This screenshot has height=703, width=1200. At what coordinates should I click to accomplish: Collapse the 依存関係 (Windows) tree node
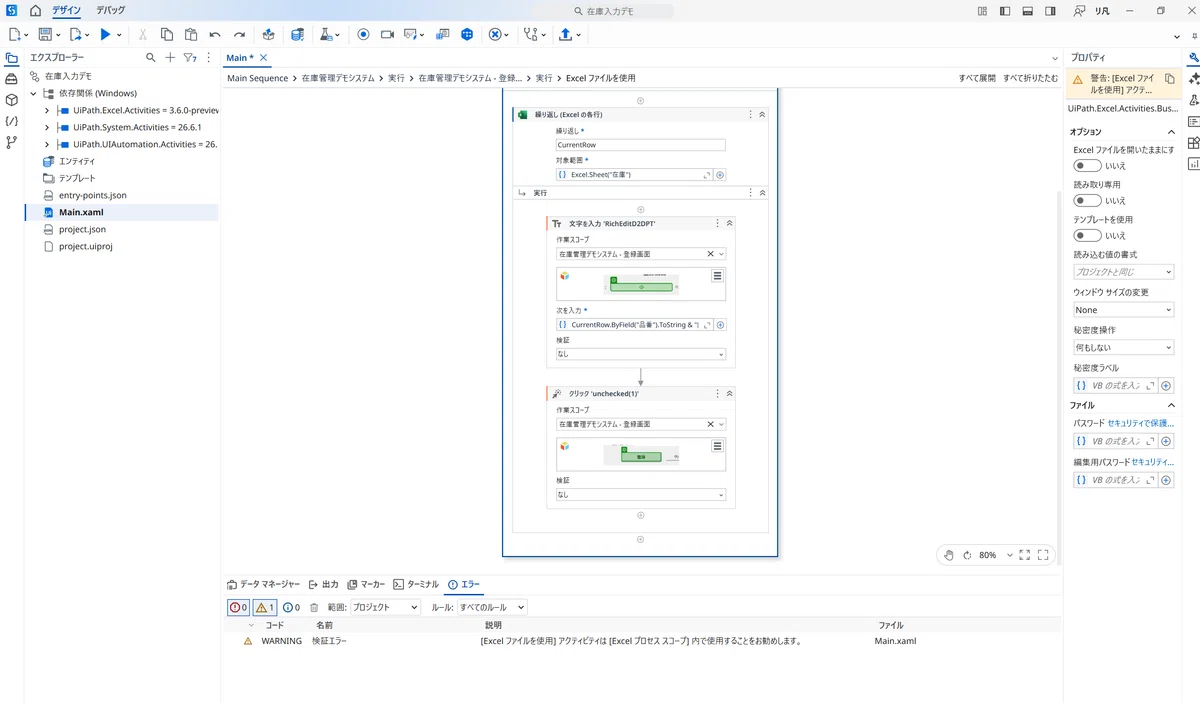pyautogui.click(x=33, y=93)
